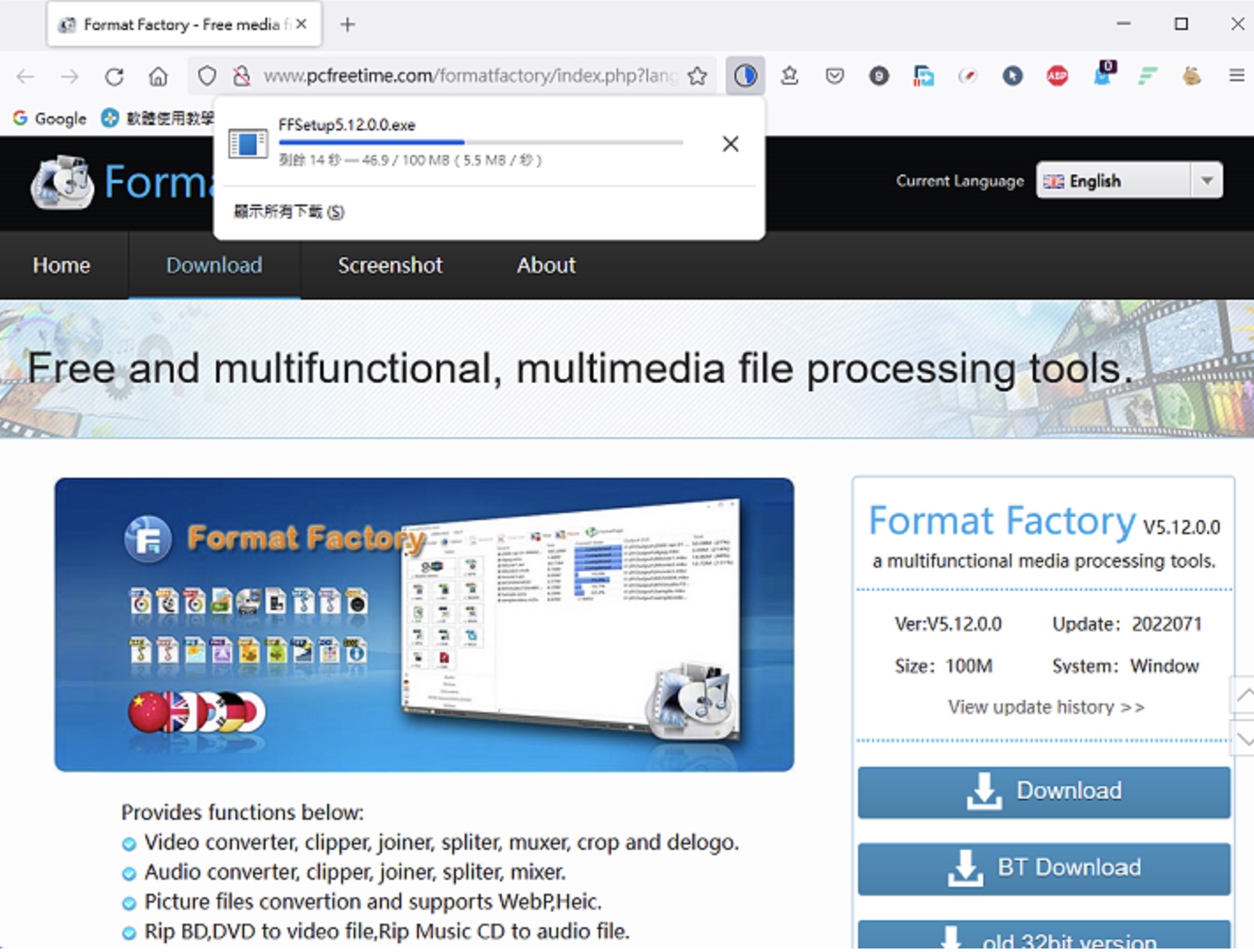
Task: Reload the current page
Action: tap(114, 77)
